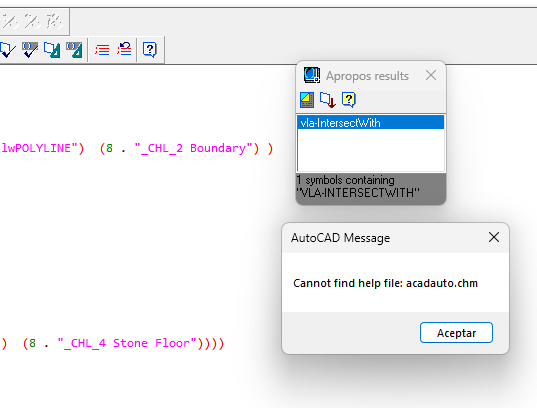Screen dimensions: 537x408
Task: Click the Help icon in Apropos results
Action: (349, 100)
